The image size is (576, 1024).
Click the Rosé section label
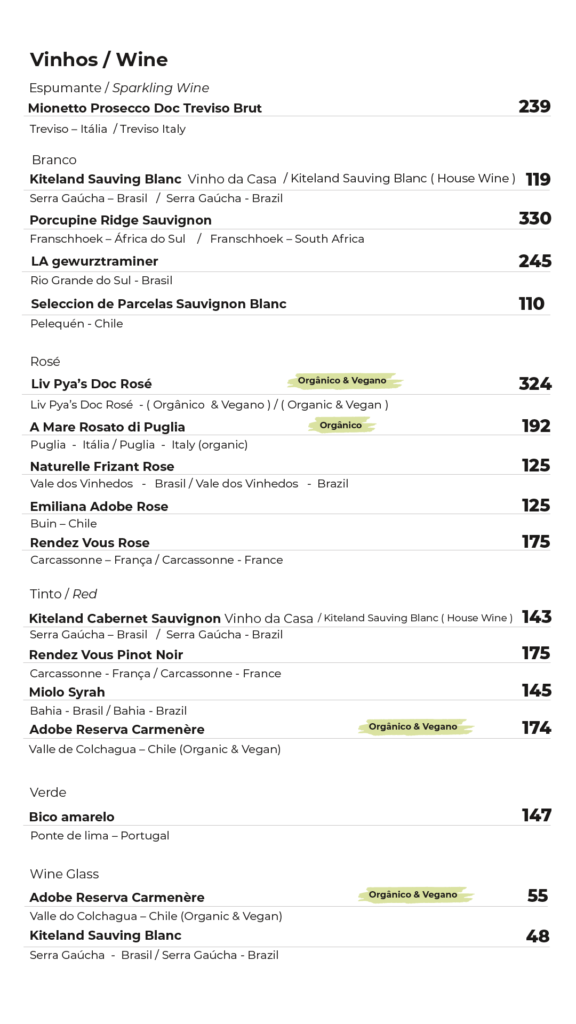[x=45, y=361]
